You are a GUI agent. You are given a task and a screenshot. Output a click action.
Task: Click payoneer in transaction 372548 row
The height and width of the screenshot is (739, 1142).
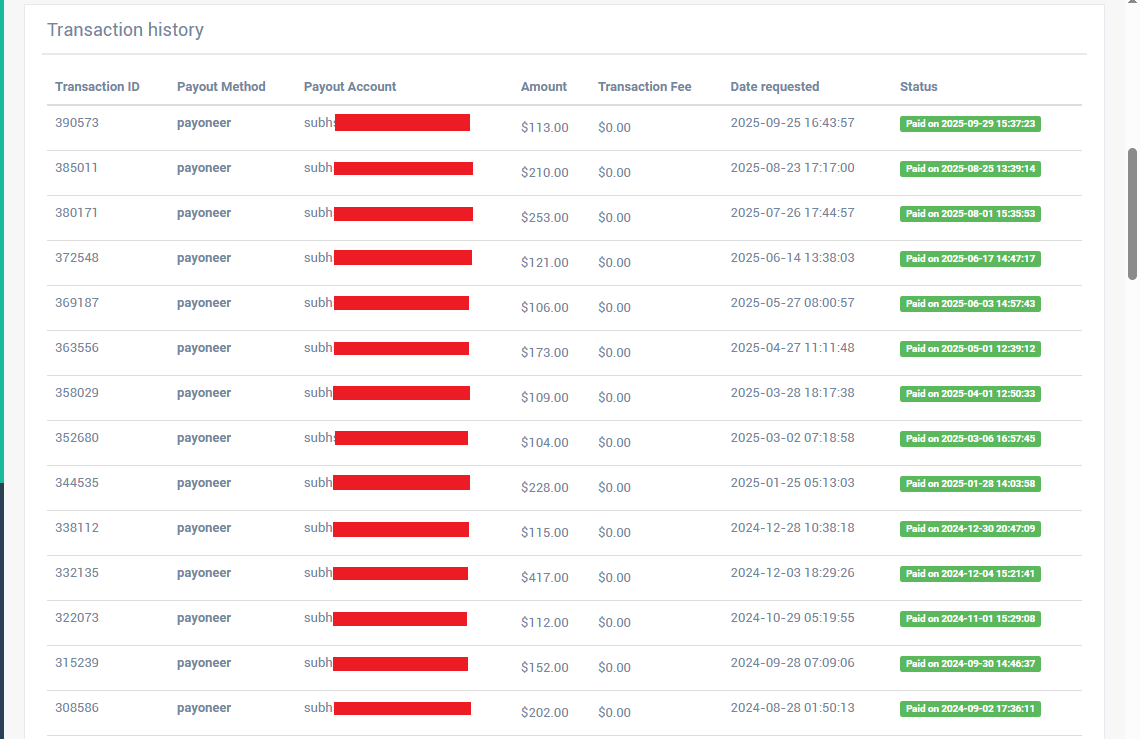(x=203, y=258)
